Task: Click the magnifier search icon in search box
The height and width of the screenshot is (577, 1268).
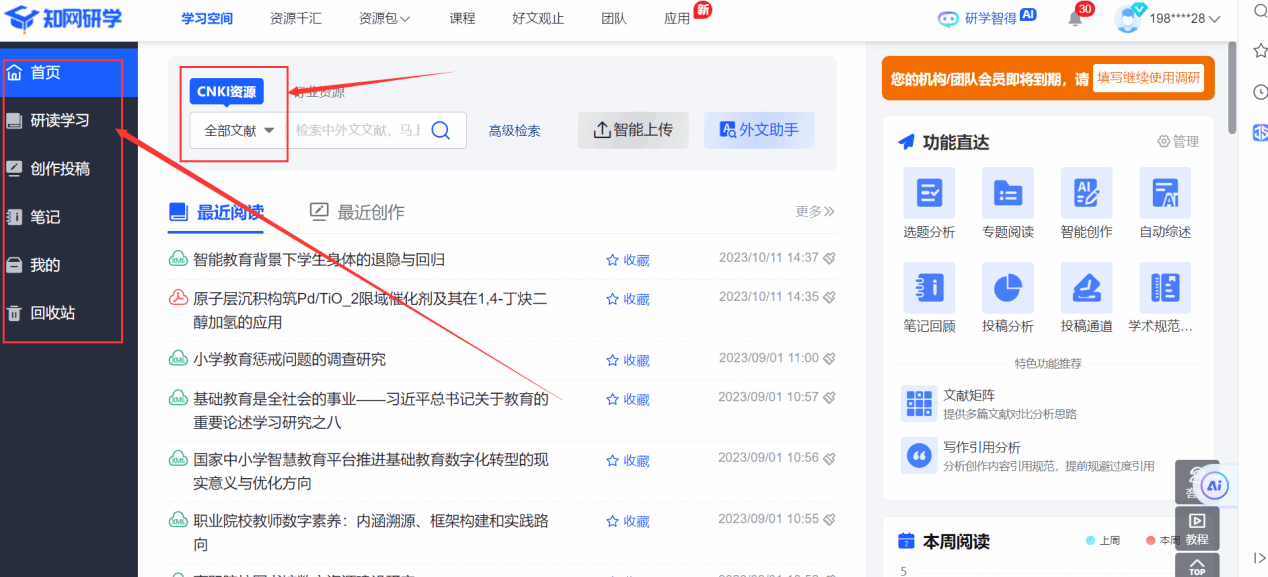Action: click(440, 130)
